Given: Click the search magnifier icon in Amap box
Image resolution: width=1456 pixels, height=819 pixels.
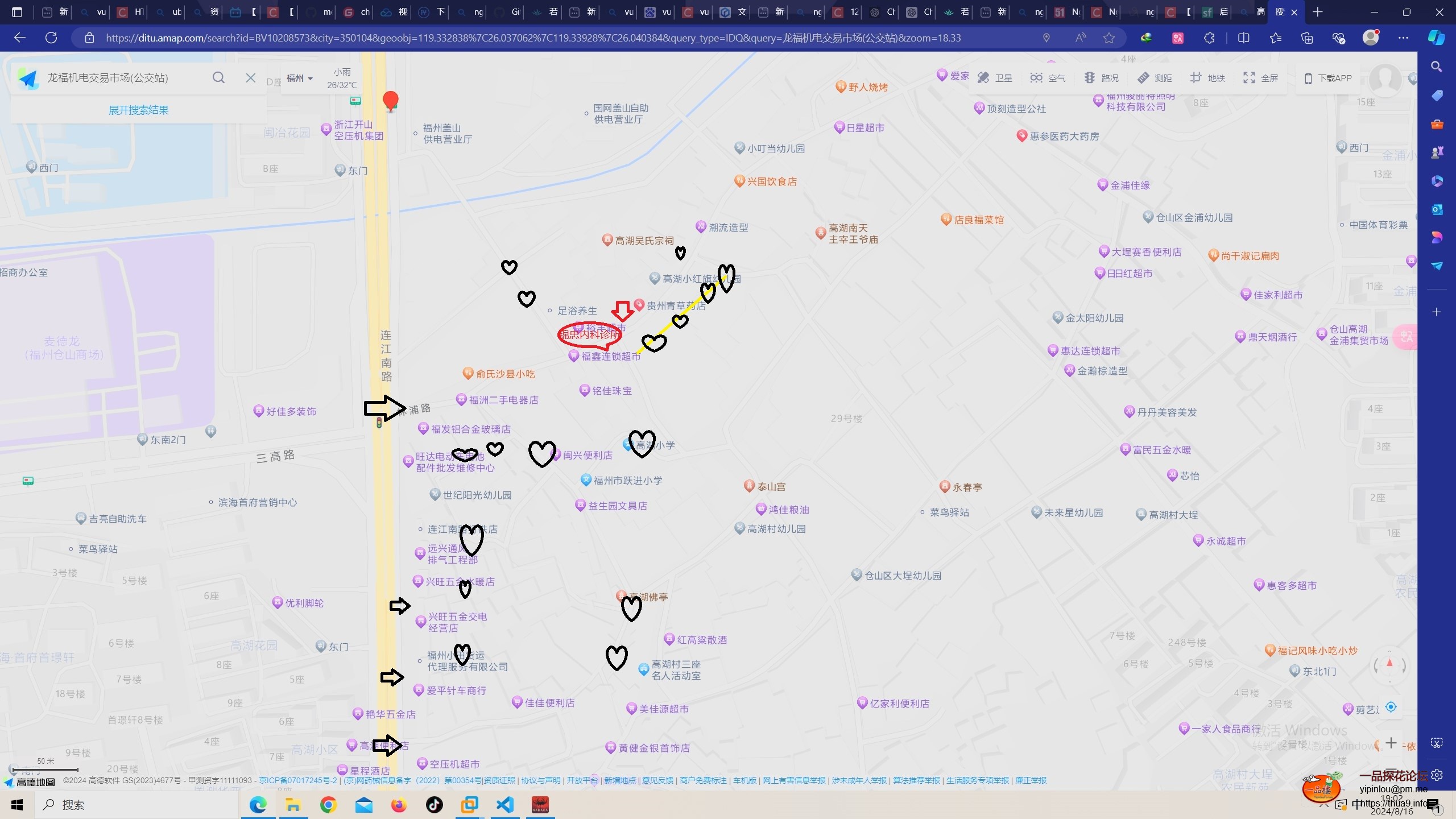Looking at the screenshot, I should [x=218, y=77].
